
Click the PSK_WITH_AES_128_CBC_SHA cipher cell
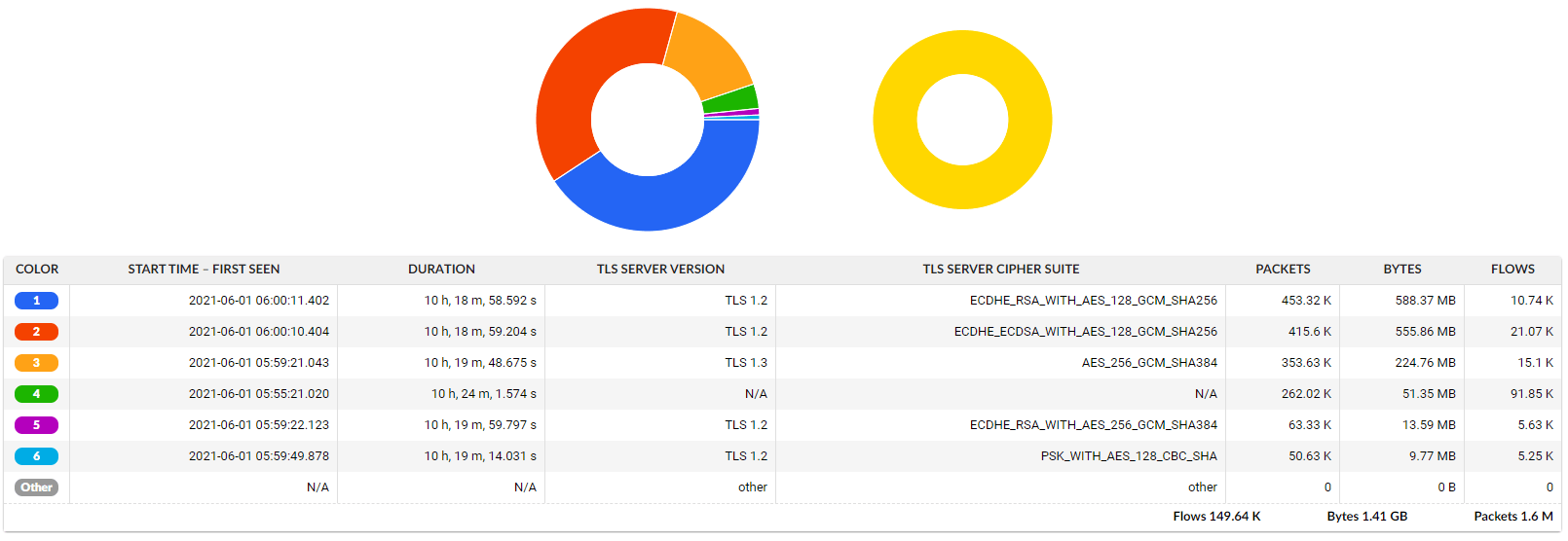tap(1128, 456)
